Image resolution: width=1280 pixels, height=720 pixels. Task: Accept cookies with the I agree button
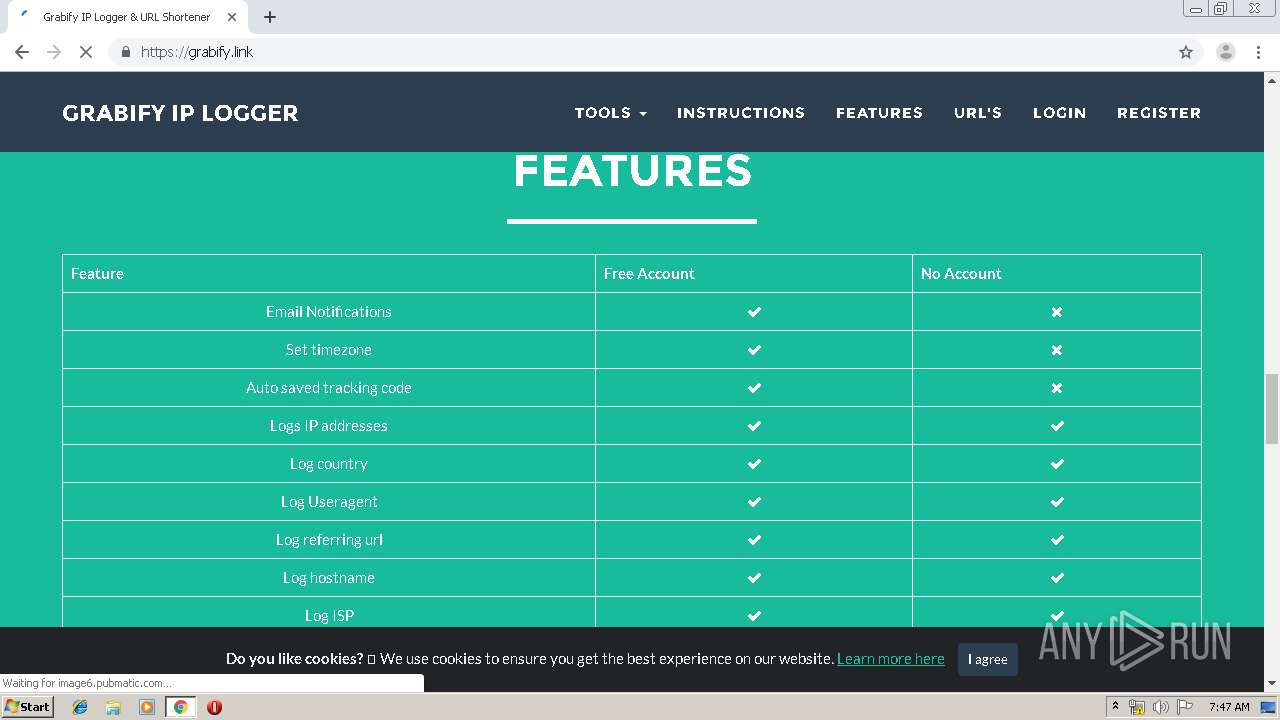pyautogui.click(x=988, y=659)
